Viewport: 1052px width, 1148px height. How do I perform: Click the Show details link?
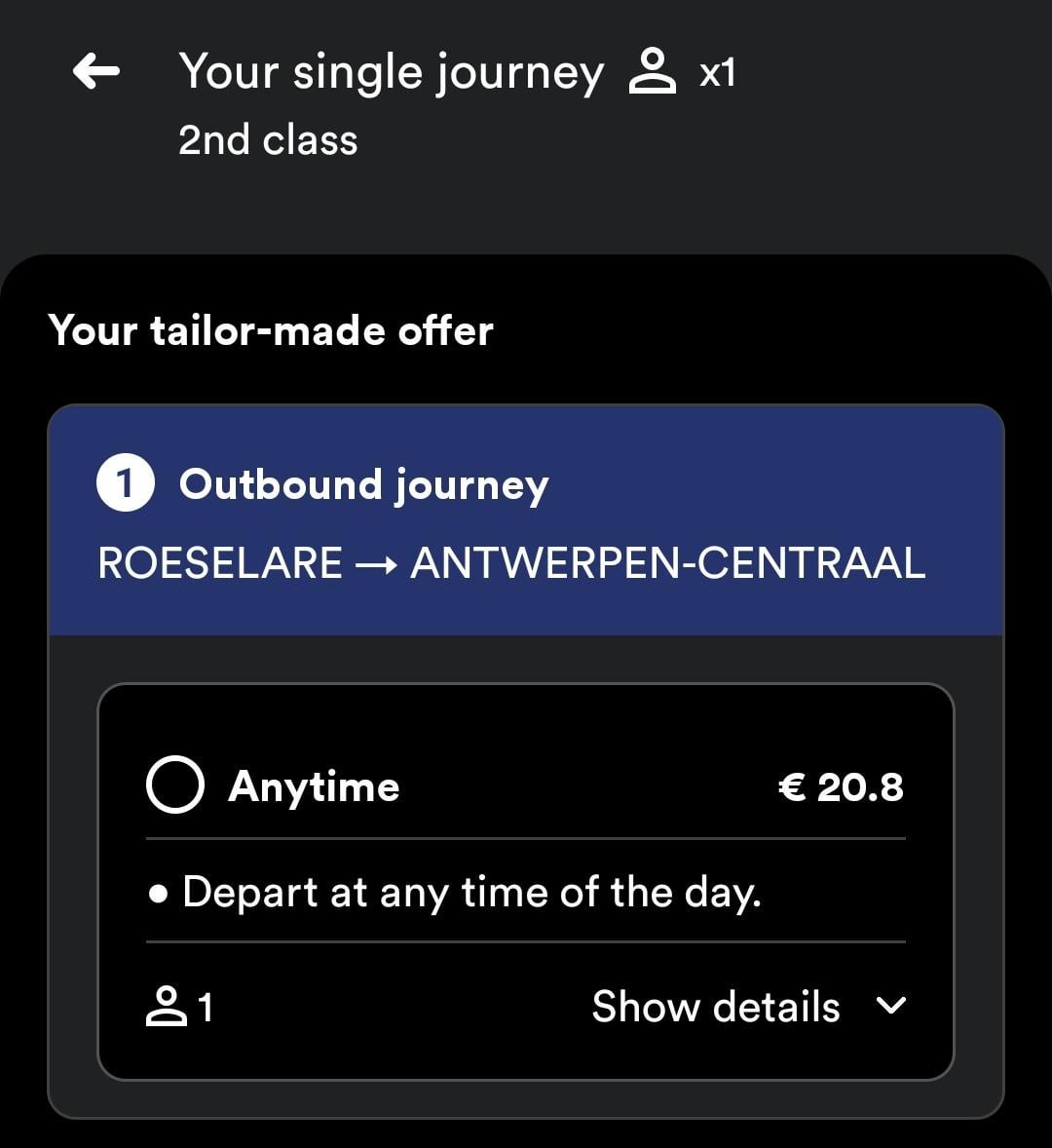tap(716, 1007)
